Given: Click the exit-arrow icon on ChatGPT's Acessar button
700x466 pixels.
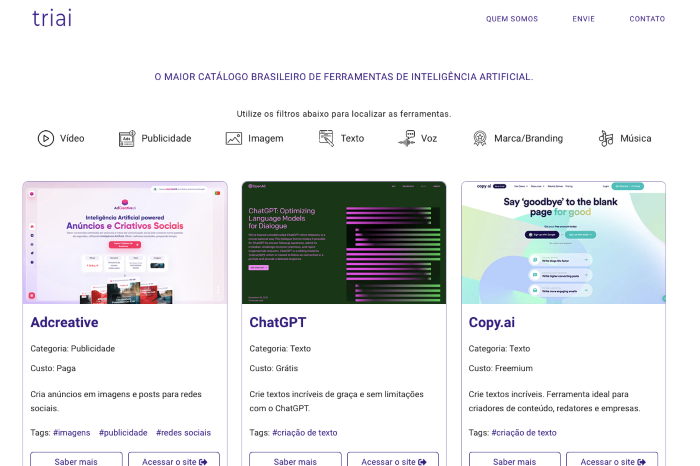Looking at the screenshot, I should pos(422,462).
